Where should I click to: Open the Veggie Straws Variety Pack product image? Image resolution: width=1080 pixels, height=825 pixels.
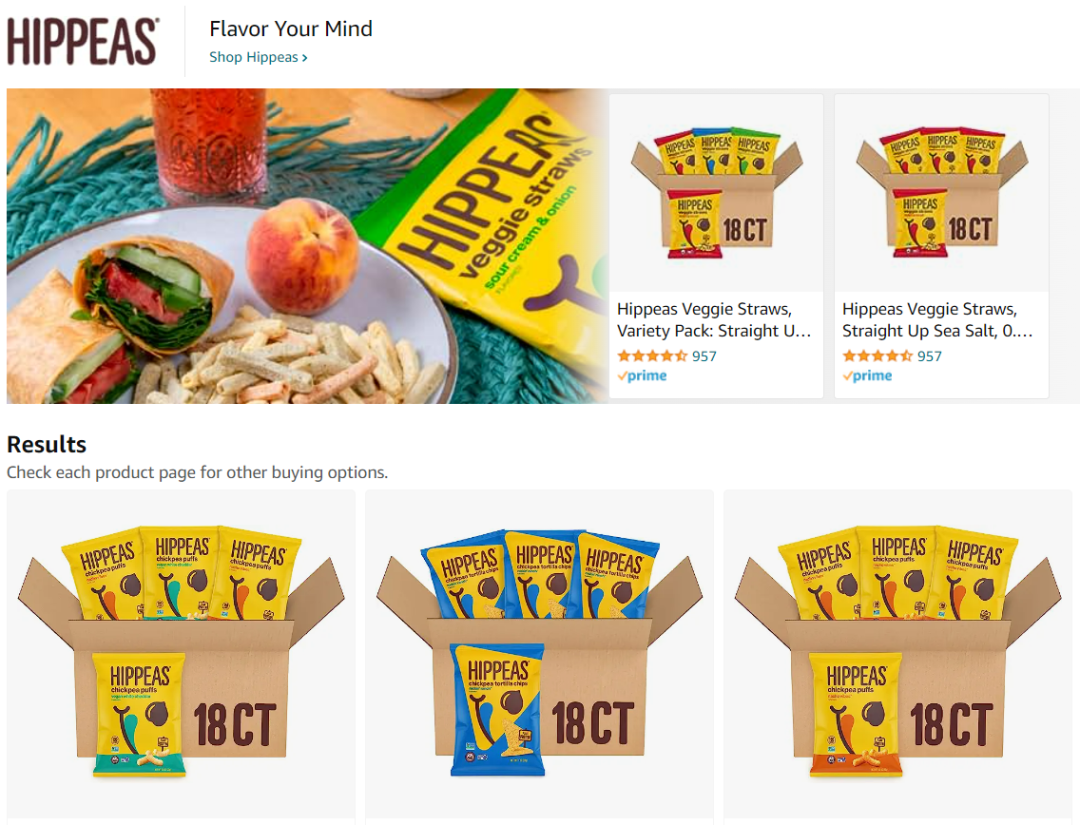click(x=716, y=193)
